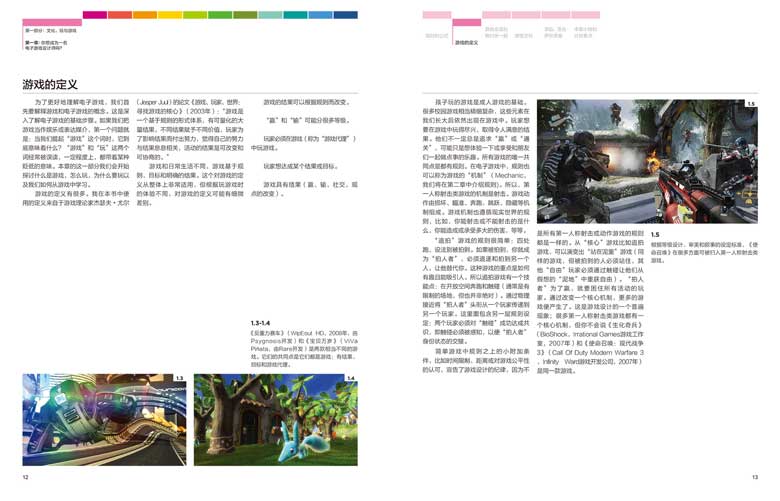This screenshot has width=780, height=501.
Task: Click the 1.3 tag on racing image corner
Action: click(180, 378)
